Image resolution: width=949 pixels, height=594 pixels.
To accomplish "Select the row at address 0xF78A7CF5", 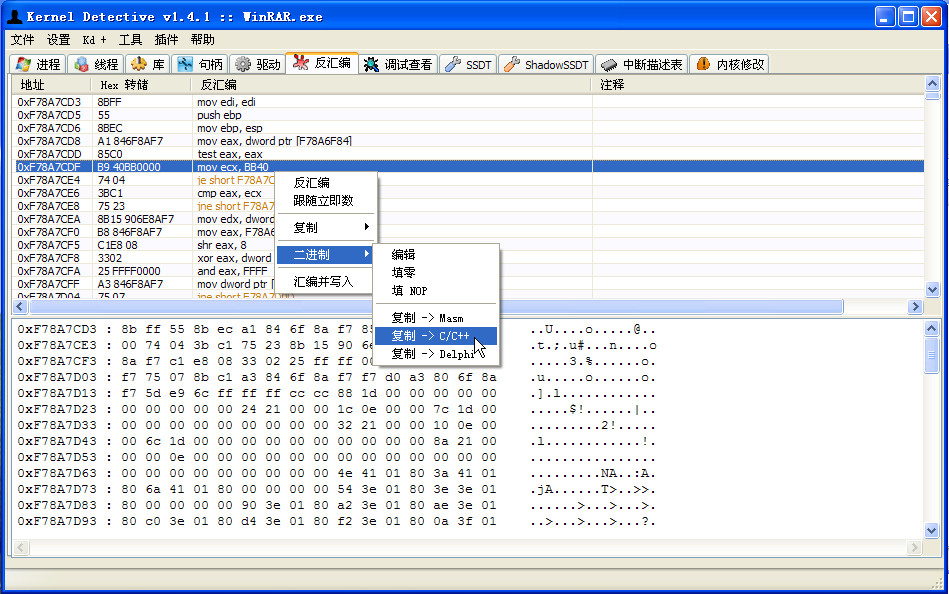I will tap(468, 245).
